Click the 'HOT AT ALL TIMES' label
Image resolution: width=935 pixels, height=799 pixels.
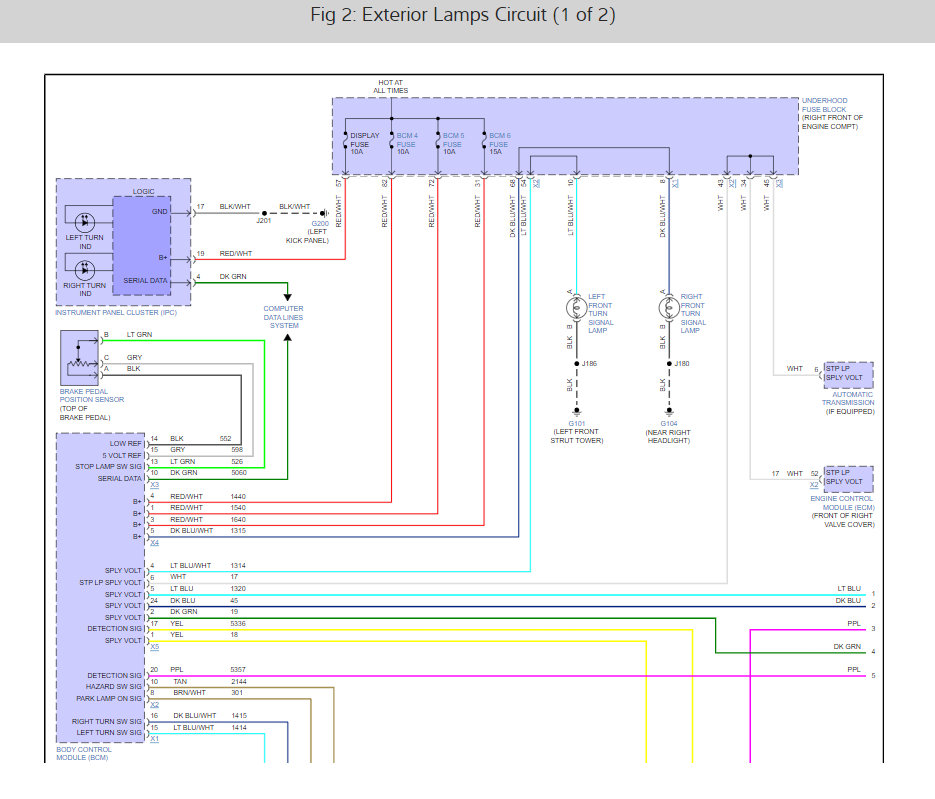391,86
